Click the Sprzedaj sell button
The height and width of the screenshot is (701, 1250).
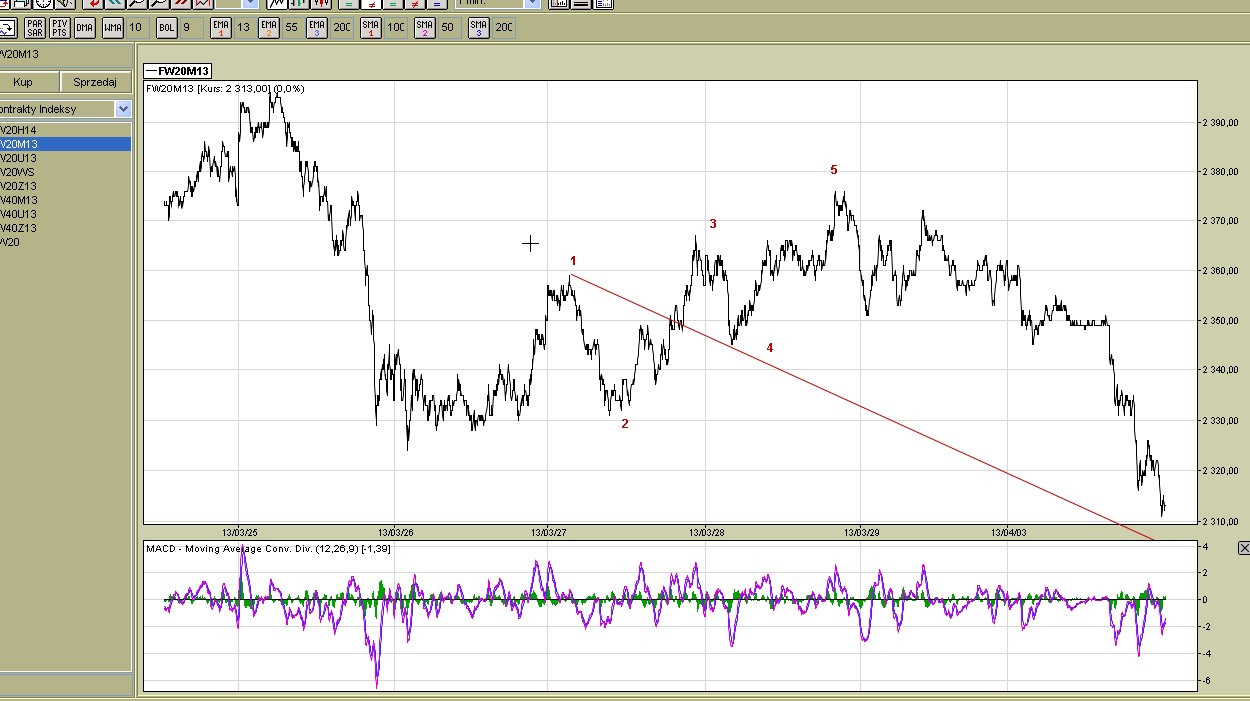click(x=95, y=83)
